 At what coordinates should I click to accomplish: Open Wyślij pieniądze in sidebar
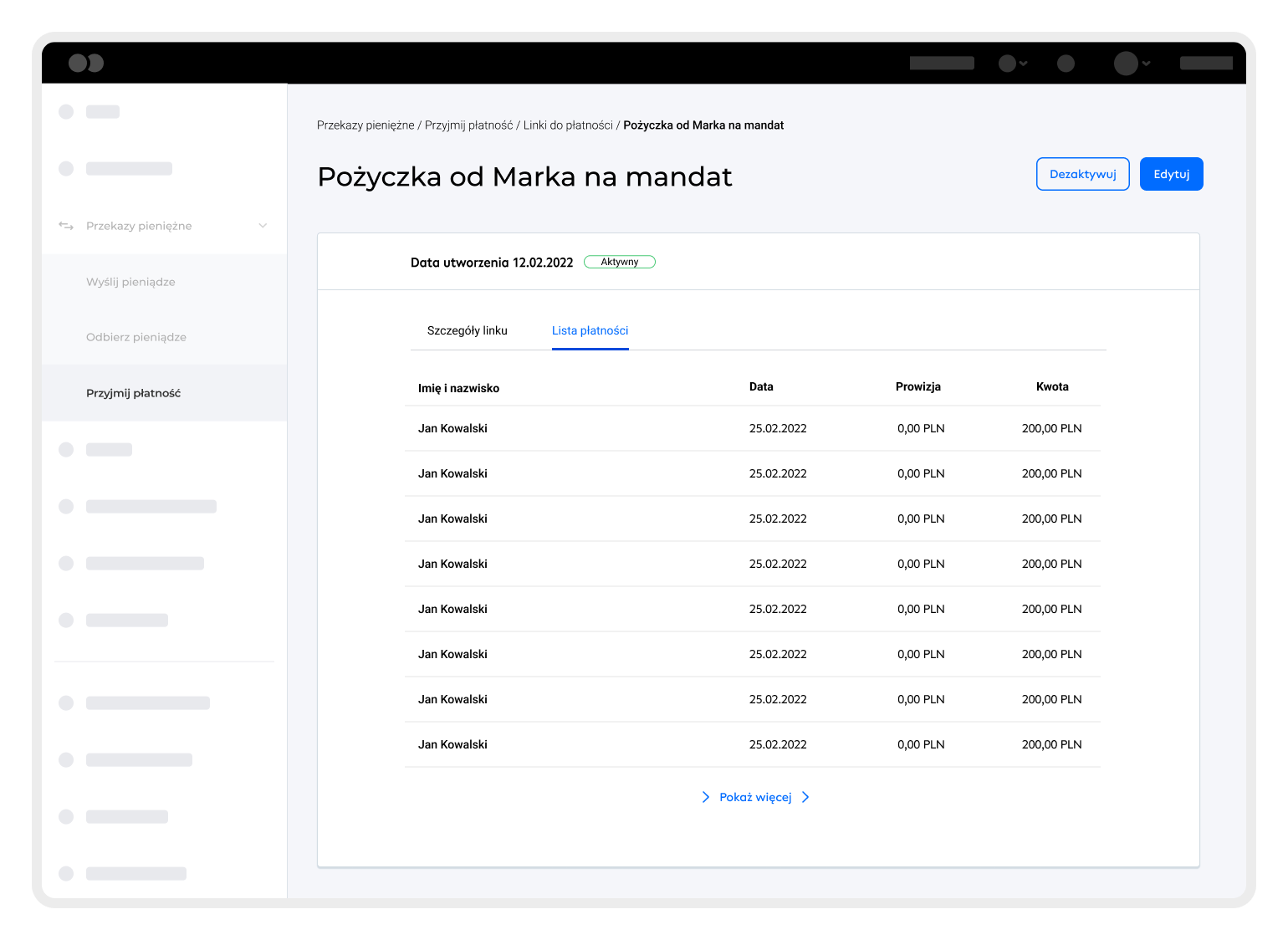(x=130, y=282)
